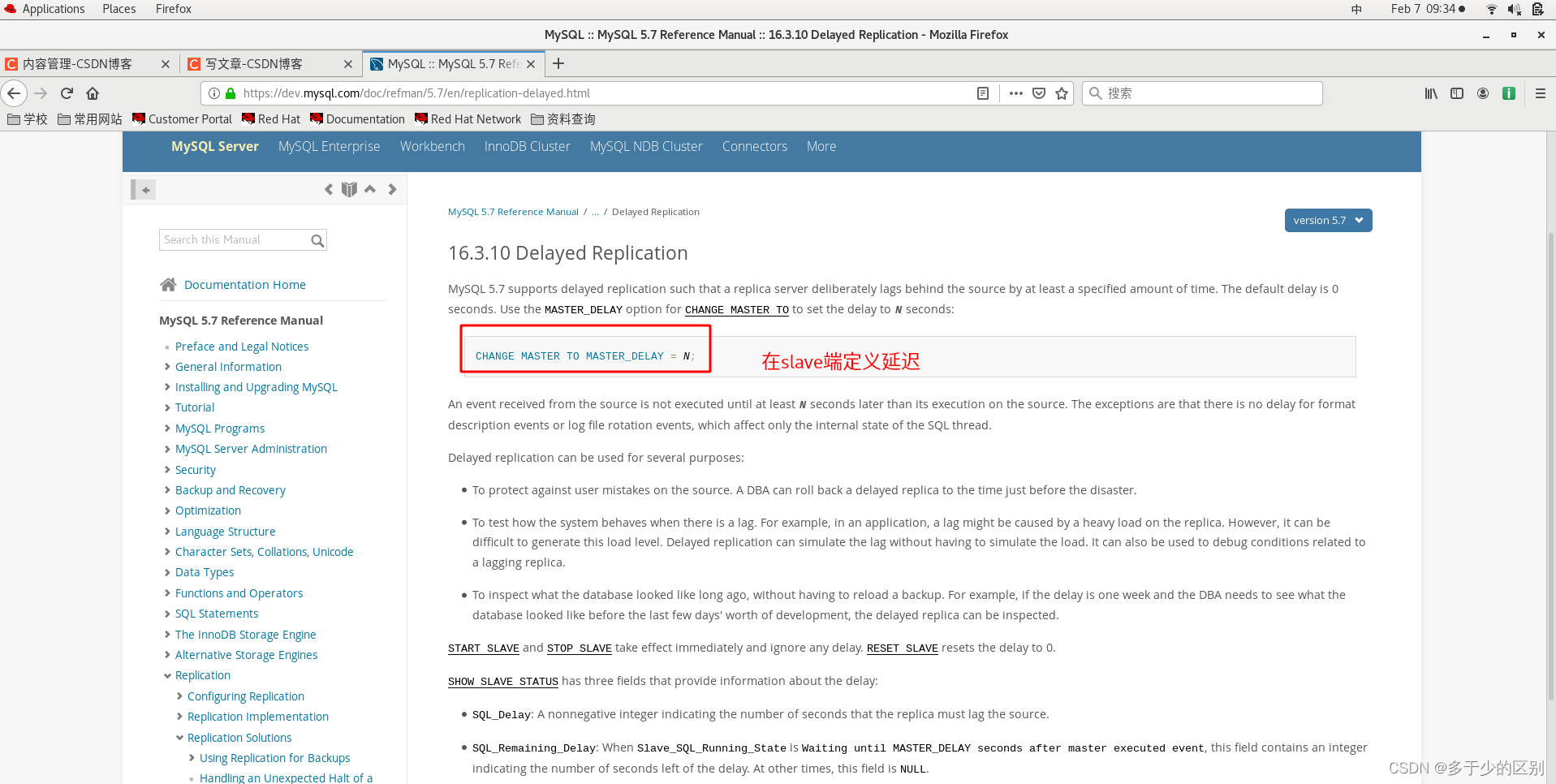Open the Firefox hamburger menu
Image resolution: width=1556 pixels, height=784 pixels.
1540,93
